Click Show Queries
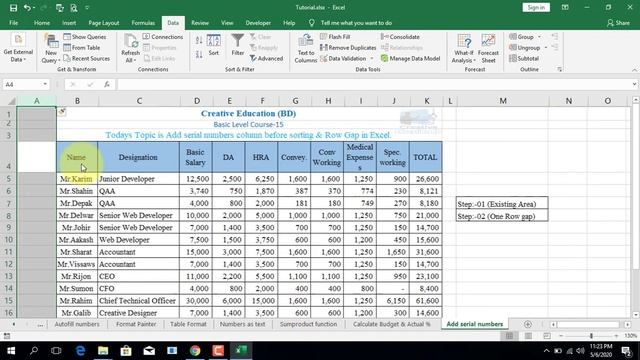 85,37
